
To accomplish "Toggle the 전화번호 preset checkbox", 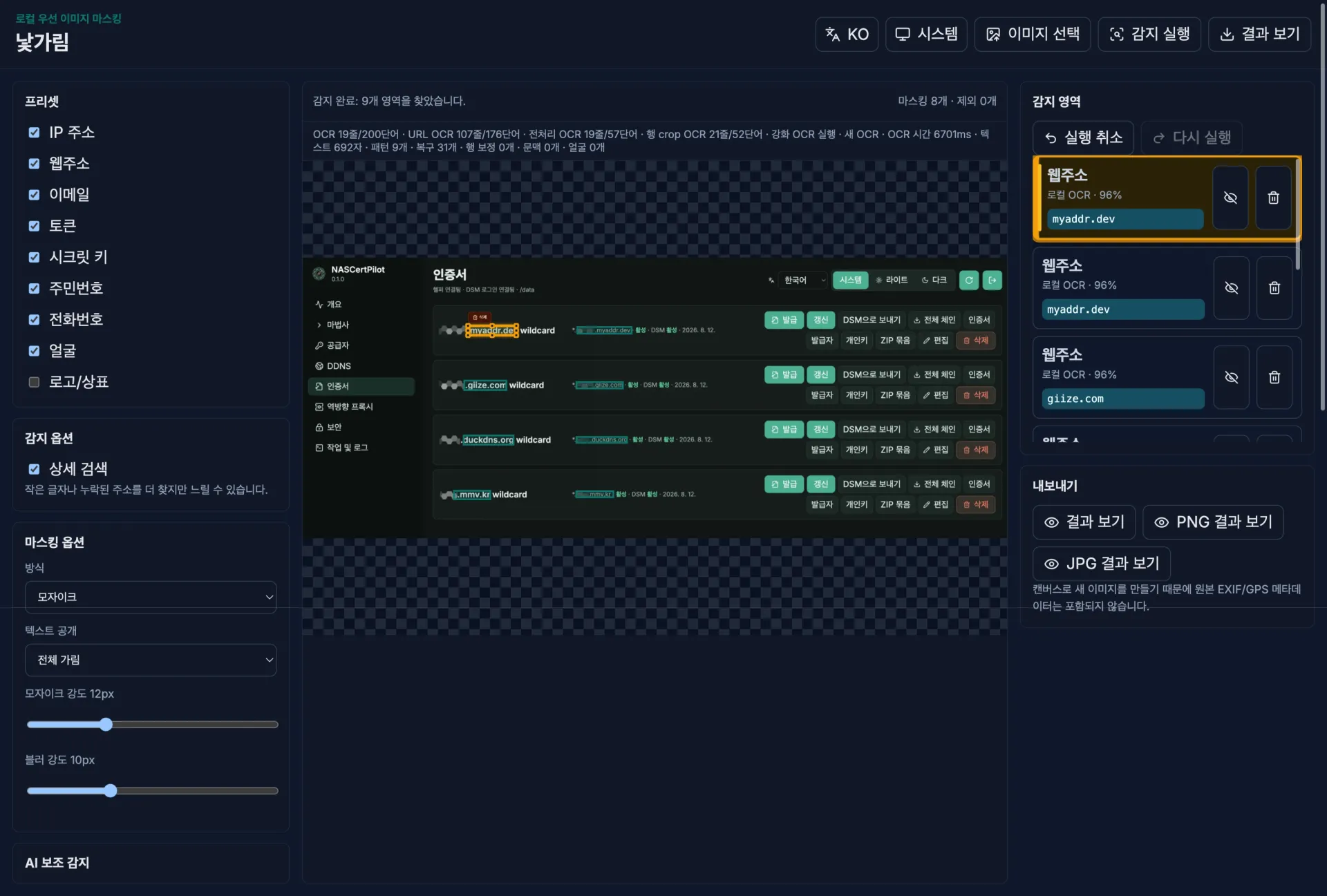I will pos(34,319).
